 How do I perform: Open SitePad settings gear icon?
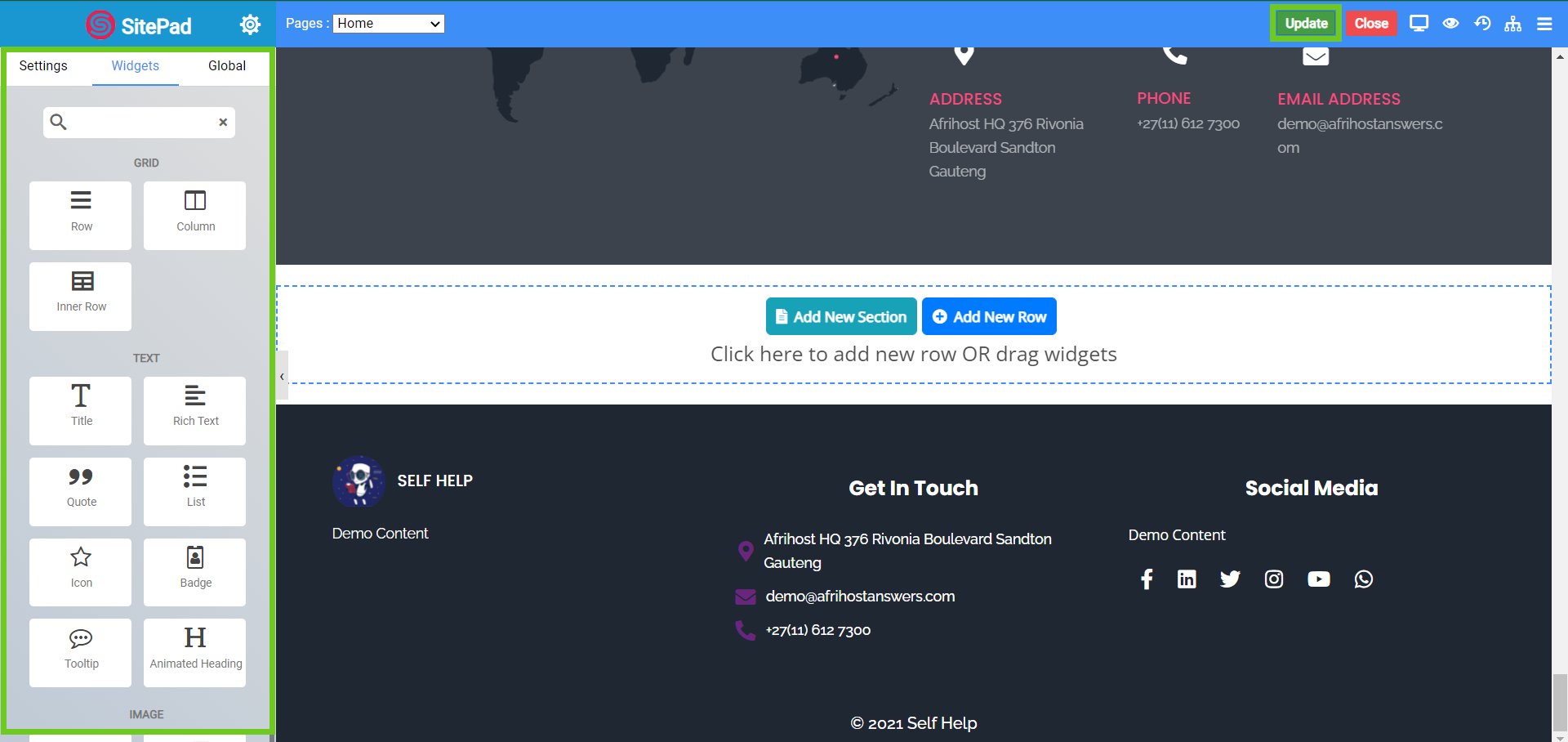click(x=250, y=25)
